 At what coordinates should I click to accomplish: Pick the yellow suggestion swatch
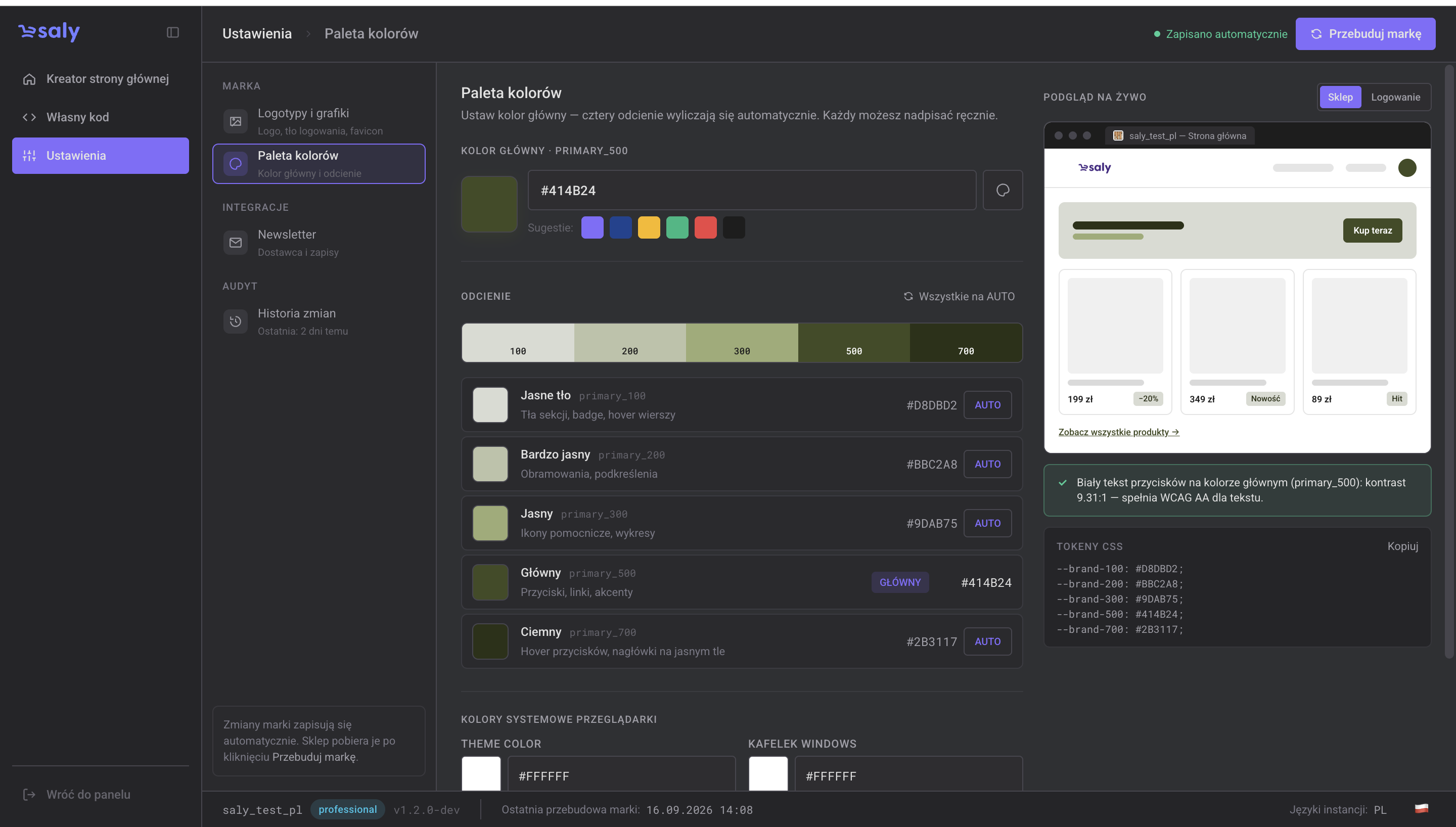point(649,228)
